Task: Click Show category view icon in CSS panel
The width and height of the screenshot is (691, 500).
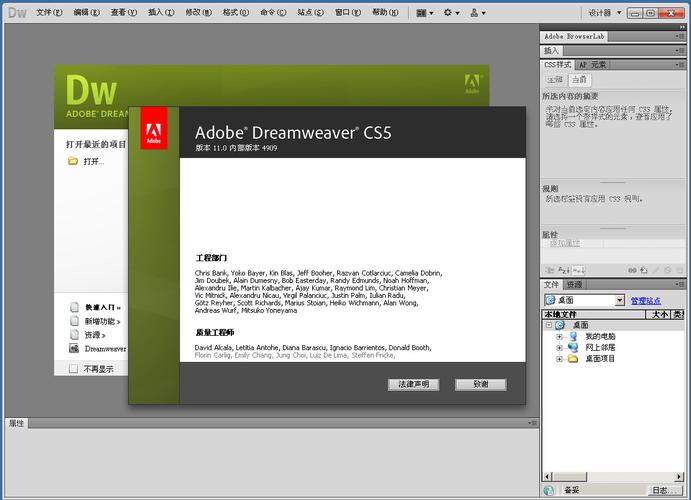Action: [549, 270]
